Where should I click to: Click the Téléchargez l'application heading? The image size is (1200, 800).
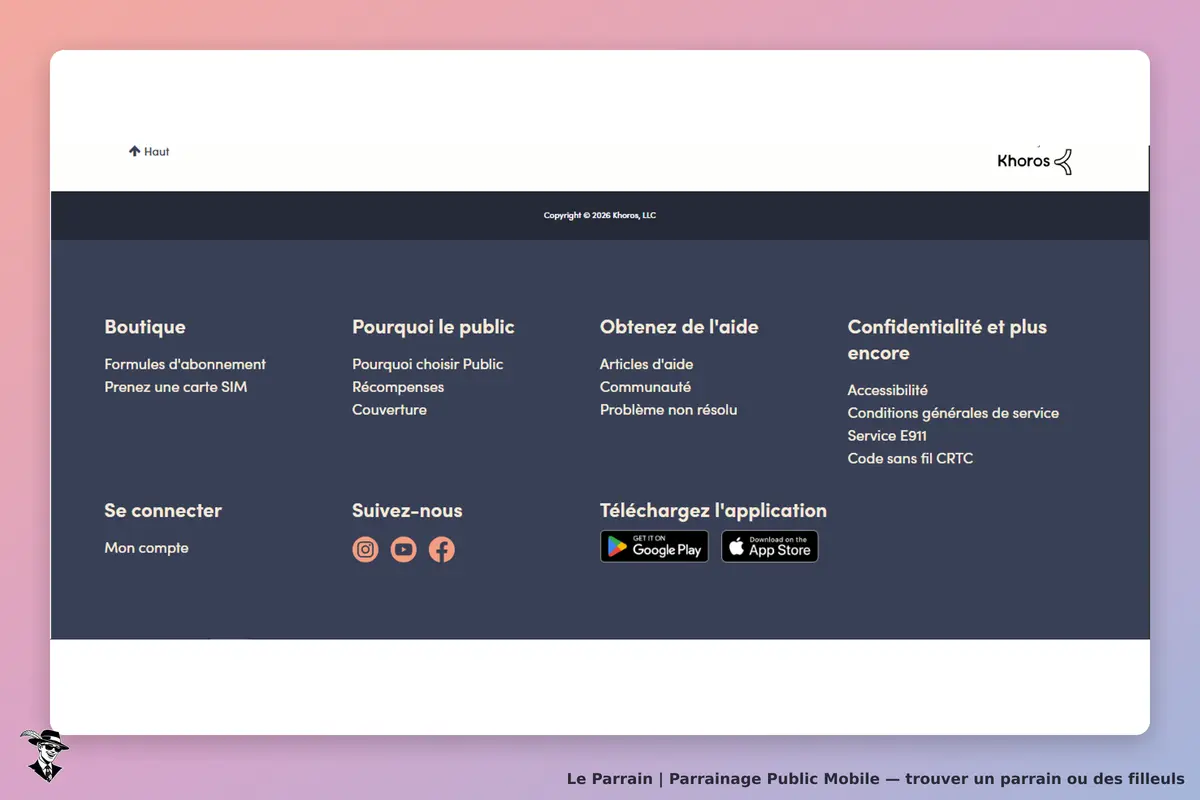[x=713, y=511]
